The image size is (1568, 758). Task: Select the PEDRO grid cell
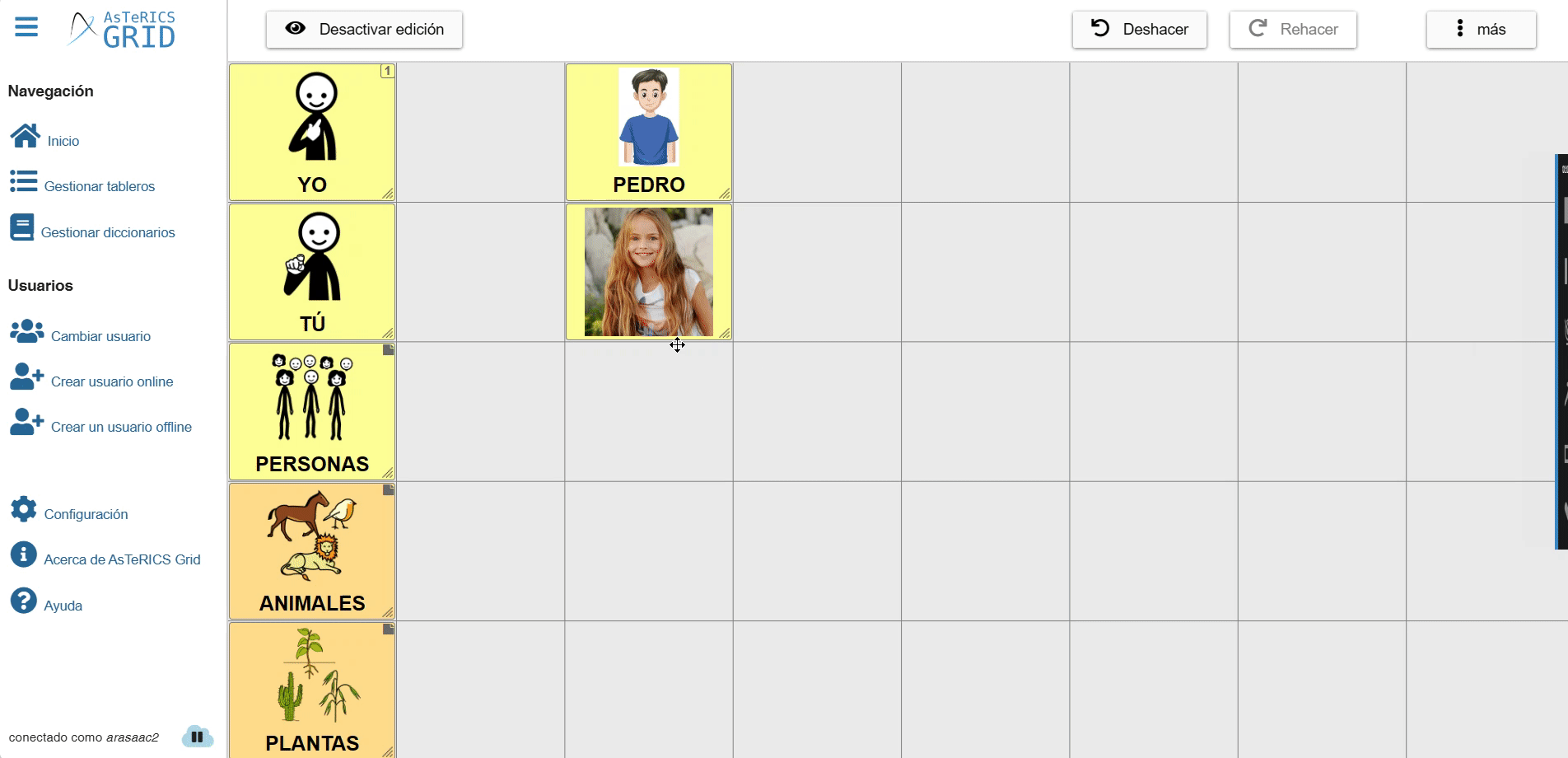coord(649,132)
